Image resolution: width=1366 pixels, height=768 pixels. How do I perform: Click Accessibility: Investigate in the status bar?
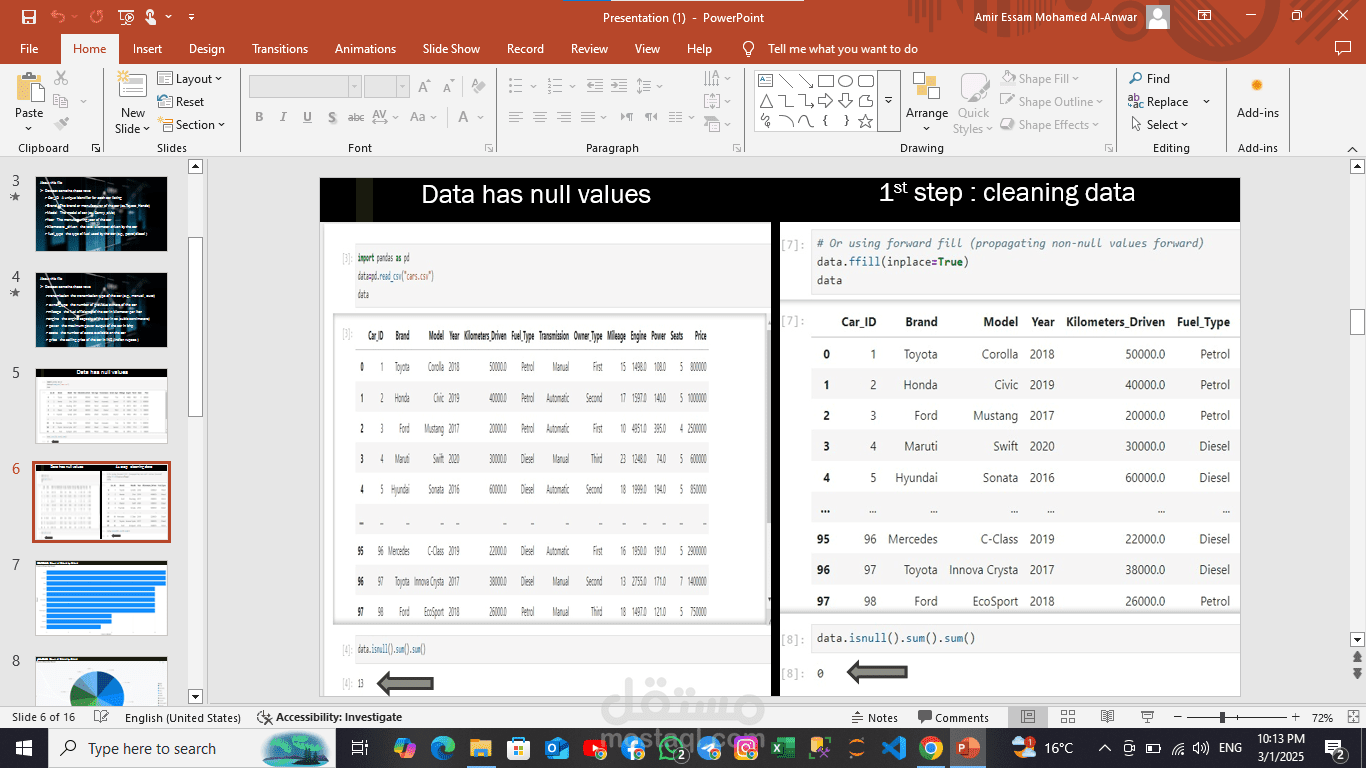(330, 718)
